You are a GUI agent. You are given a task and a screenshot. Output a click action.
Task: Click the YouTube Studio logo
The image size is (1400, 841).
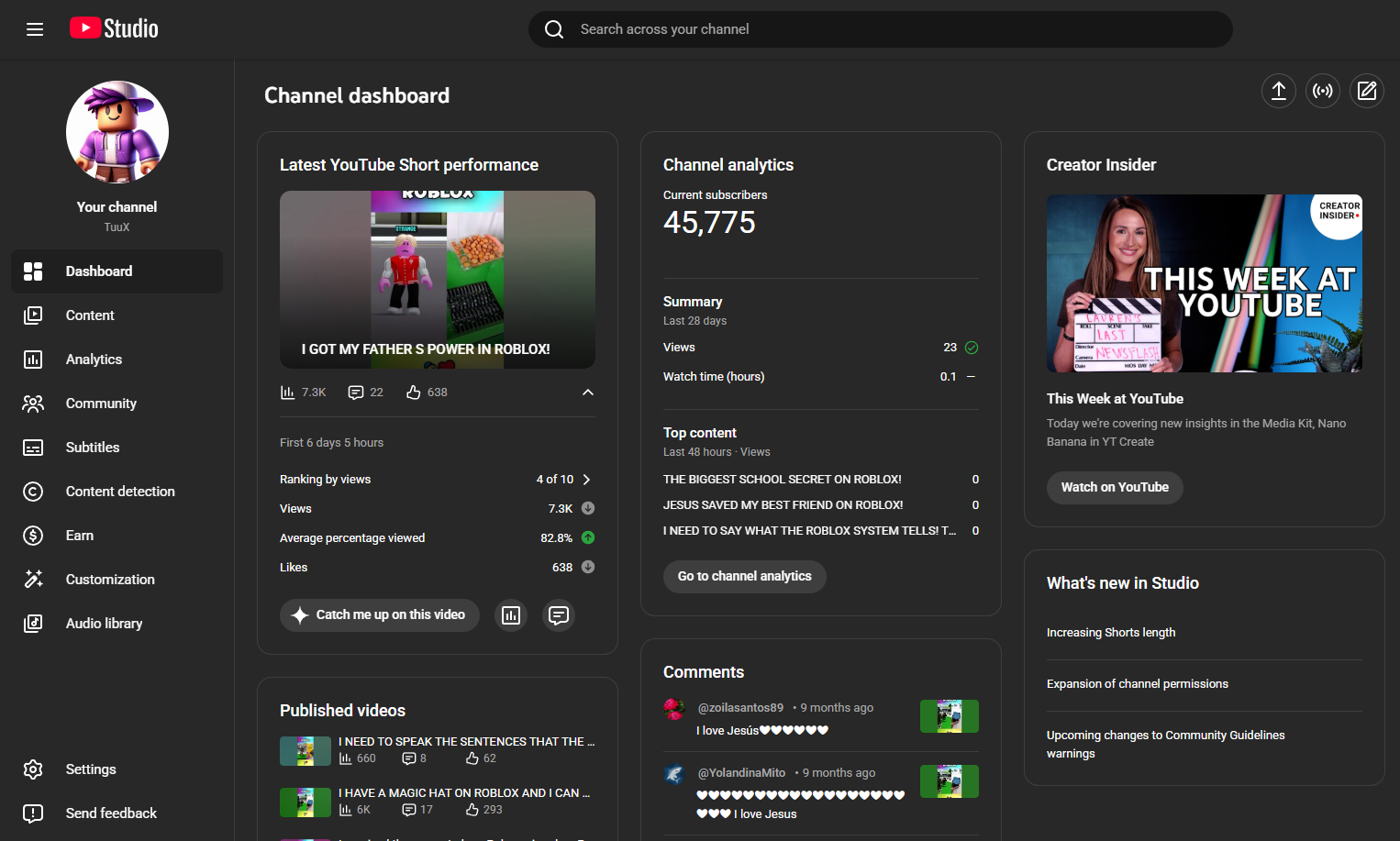(x=115, y=28)
